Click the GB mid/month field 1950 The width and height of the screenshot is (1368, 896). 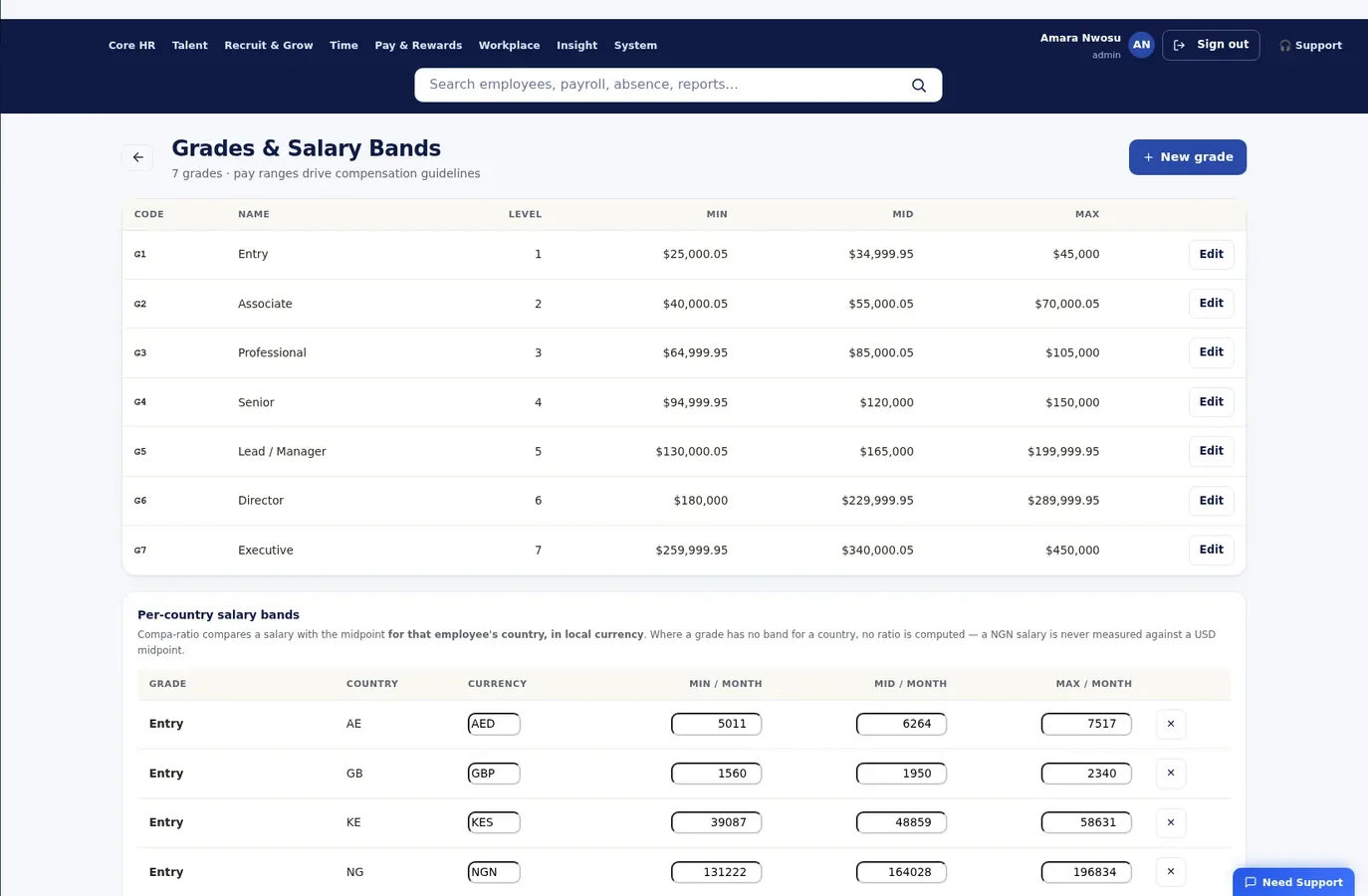901,774
